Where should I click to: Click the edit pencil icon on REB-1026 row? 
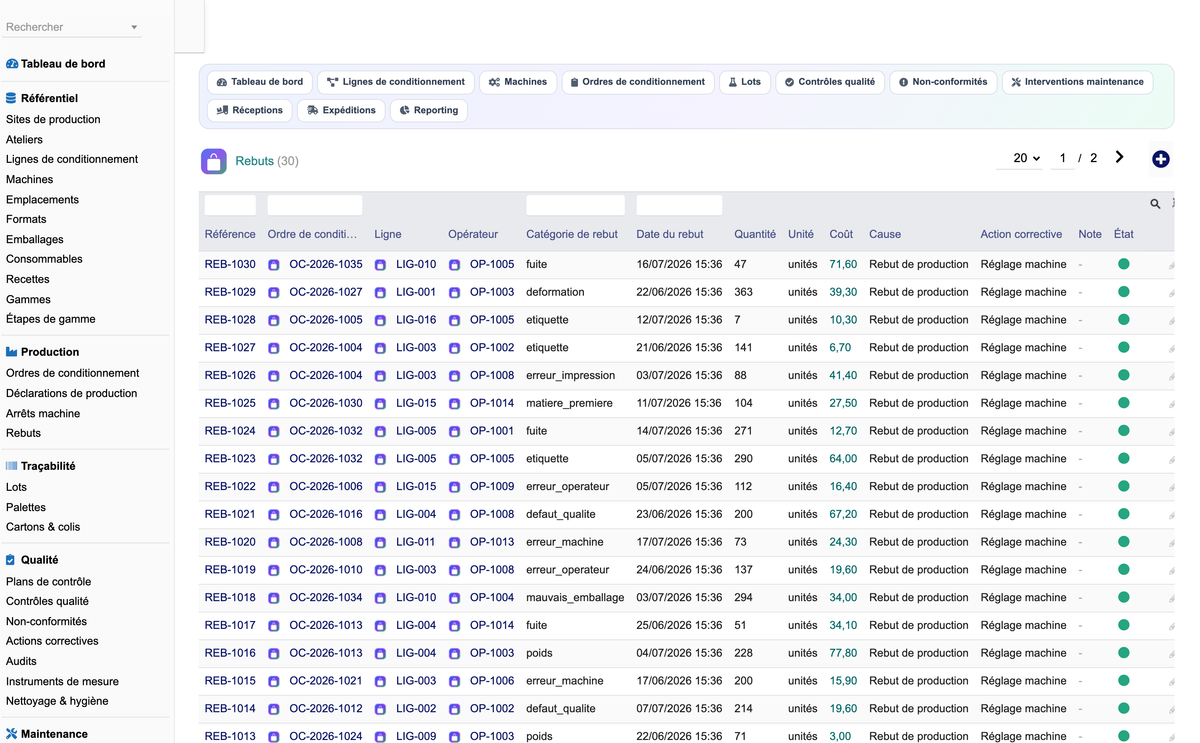coord(1171,376)
